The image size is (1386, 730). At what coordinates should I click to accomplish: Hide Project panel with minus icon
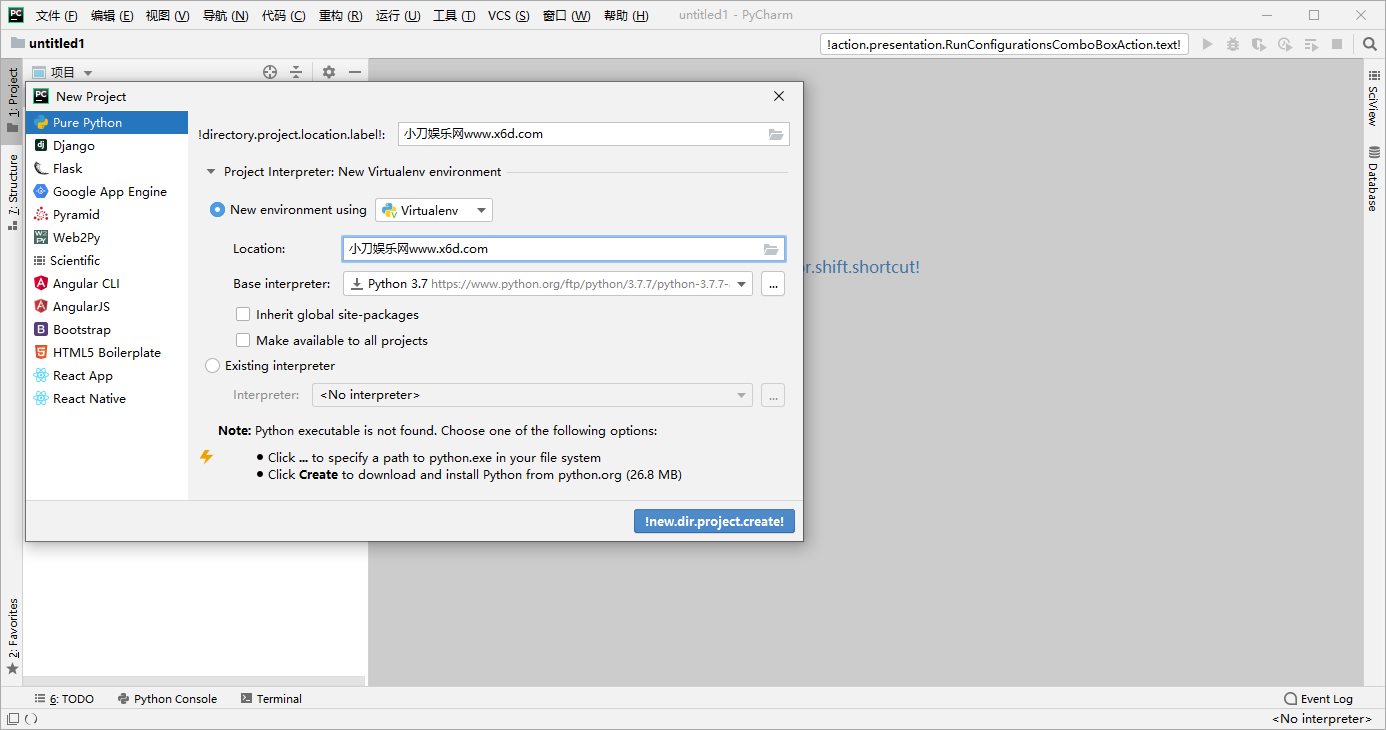(354, 72)
